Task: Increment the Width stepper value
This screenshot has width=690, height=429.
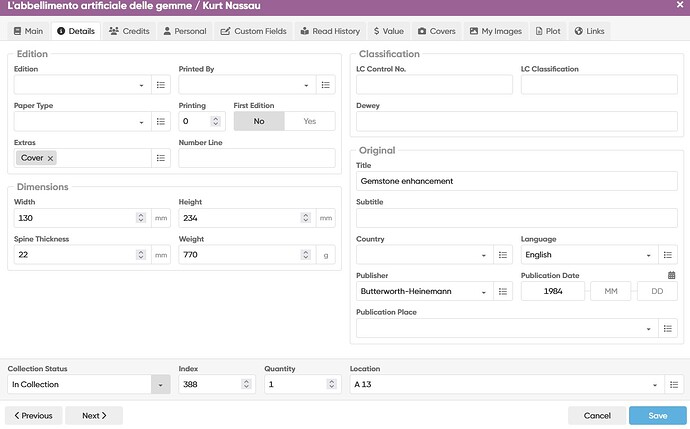Action: (141, 215)
